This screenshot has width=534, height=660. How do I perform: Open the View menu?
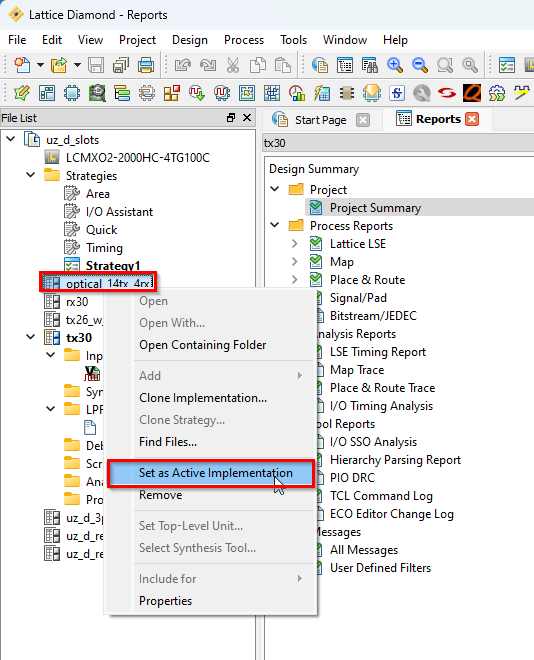(x=90, y=40)
